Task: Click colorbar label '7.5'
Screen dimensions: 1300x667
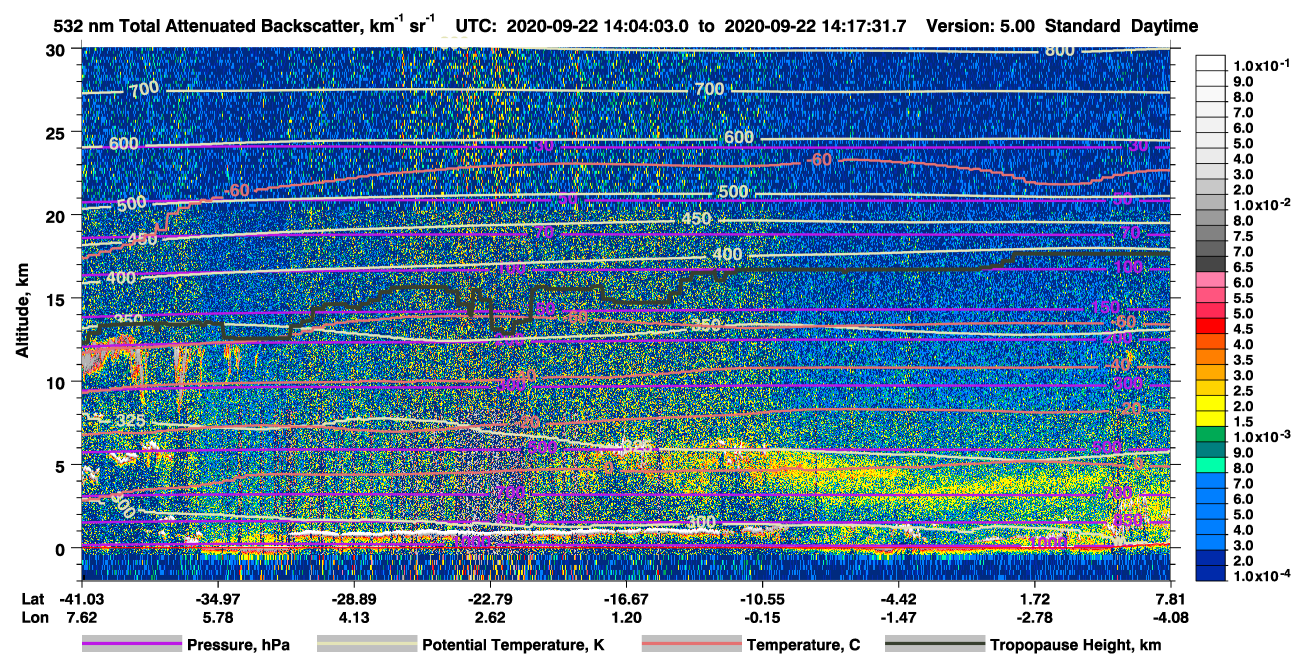Action: click(1241, 237)
